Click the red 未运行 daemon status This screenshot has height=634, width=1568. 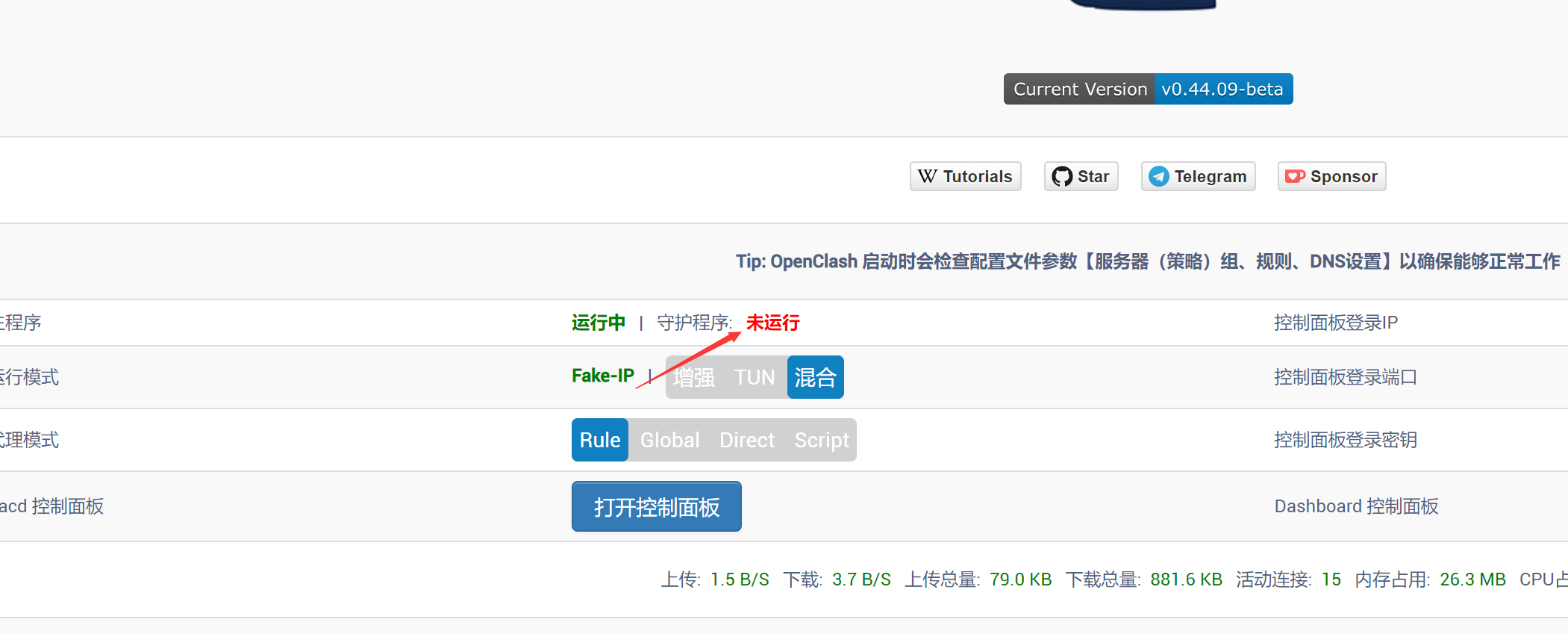[773, 323]
